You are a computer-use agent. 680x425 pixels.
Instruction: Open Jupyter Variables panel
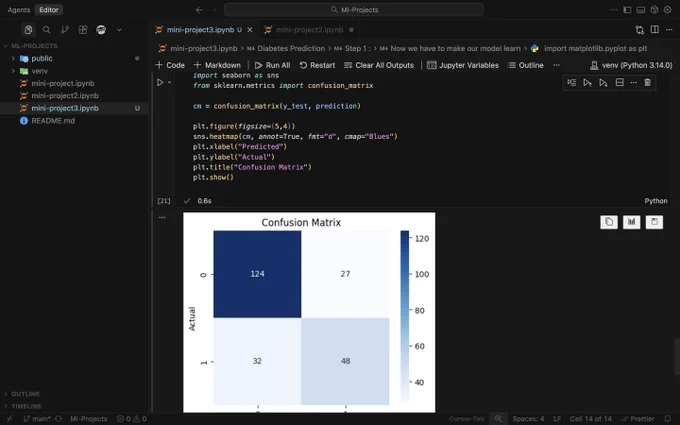coord(463,65)
